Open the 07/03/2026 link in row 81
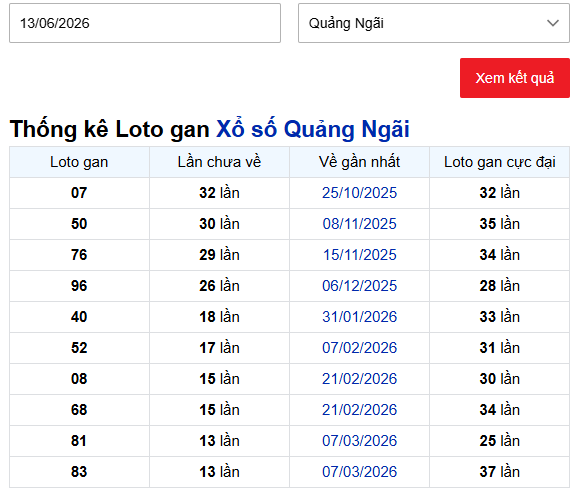The width and height of the screenshot is (577, 495). 360,441
